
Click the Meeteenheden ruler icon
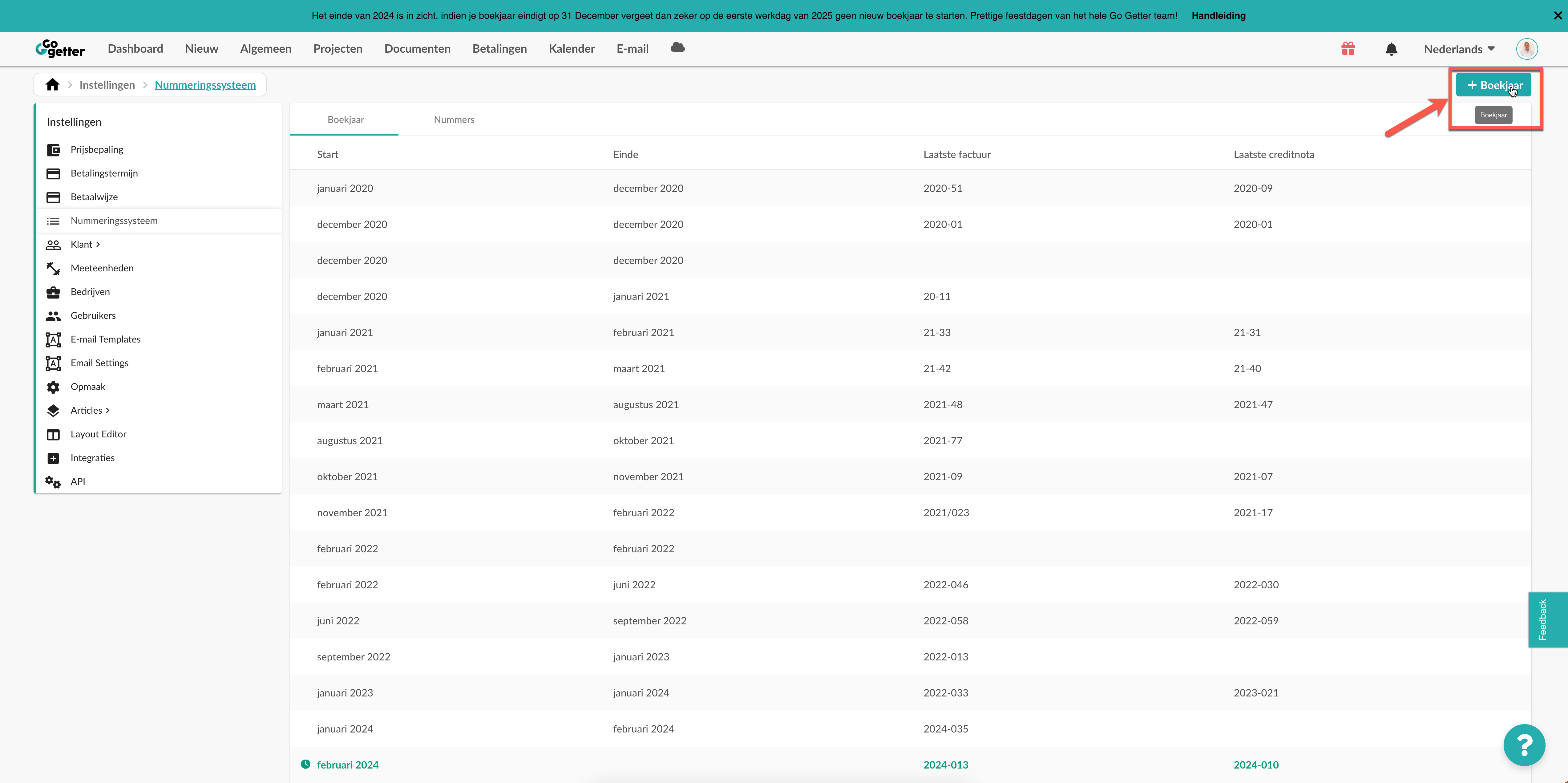[54, 269]
